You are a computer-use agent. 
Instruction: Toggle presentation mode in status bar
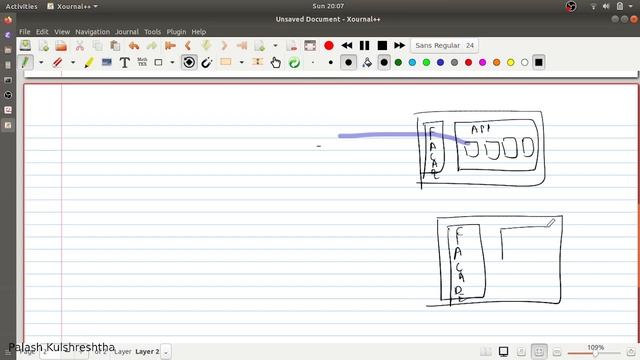[504, 351]
